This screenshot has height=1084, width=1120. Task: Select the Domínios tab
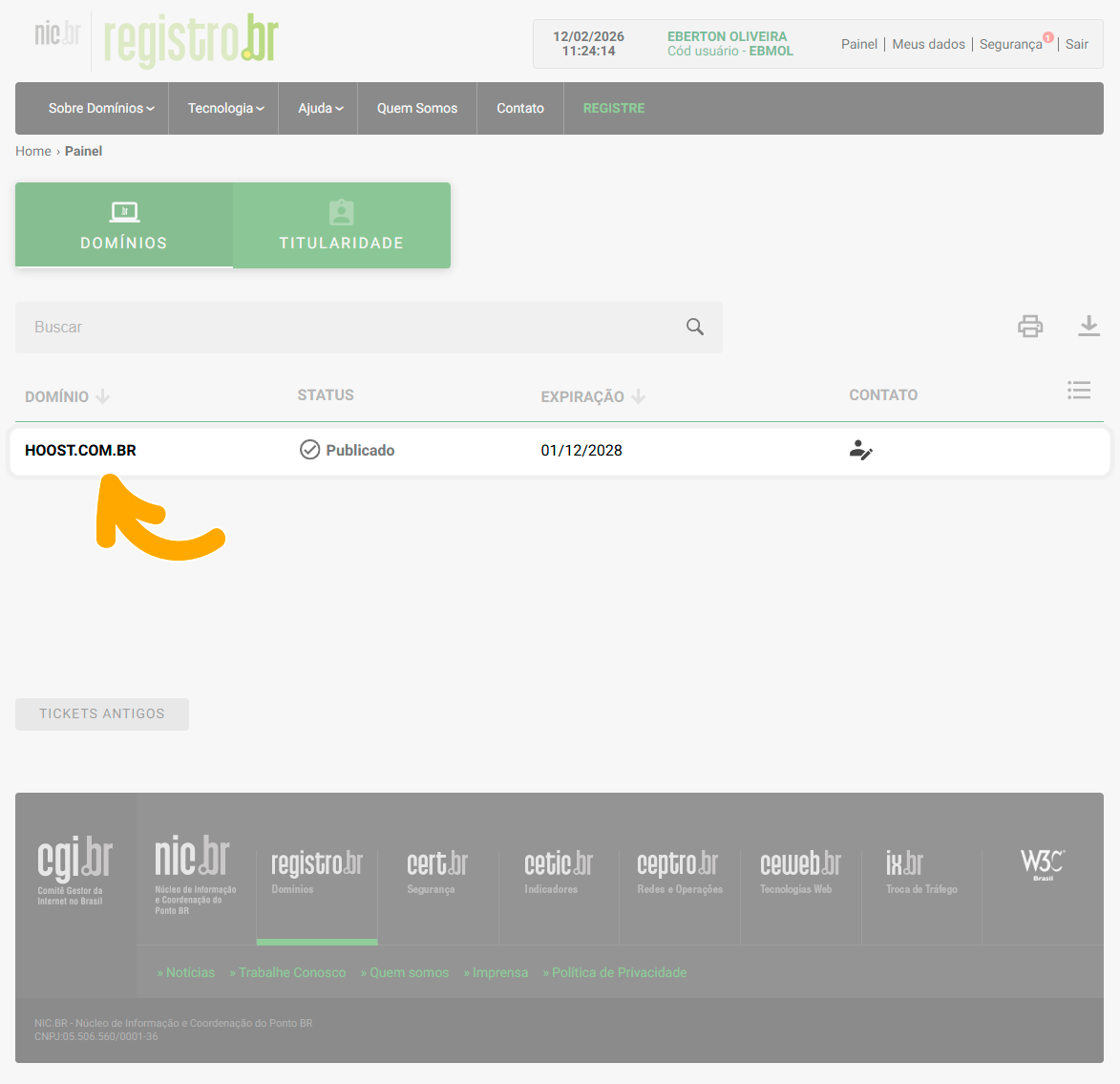point(124,225)
